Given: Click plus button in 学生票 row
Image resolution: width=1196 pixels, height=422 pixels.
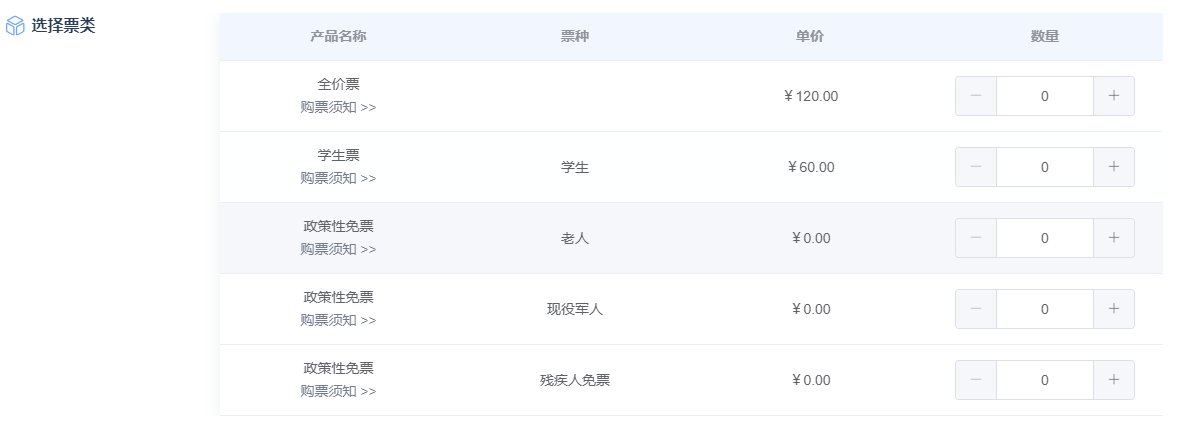Looking at the screenshot, I should tap(1113, 167).
